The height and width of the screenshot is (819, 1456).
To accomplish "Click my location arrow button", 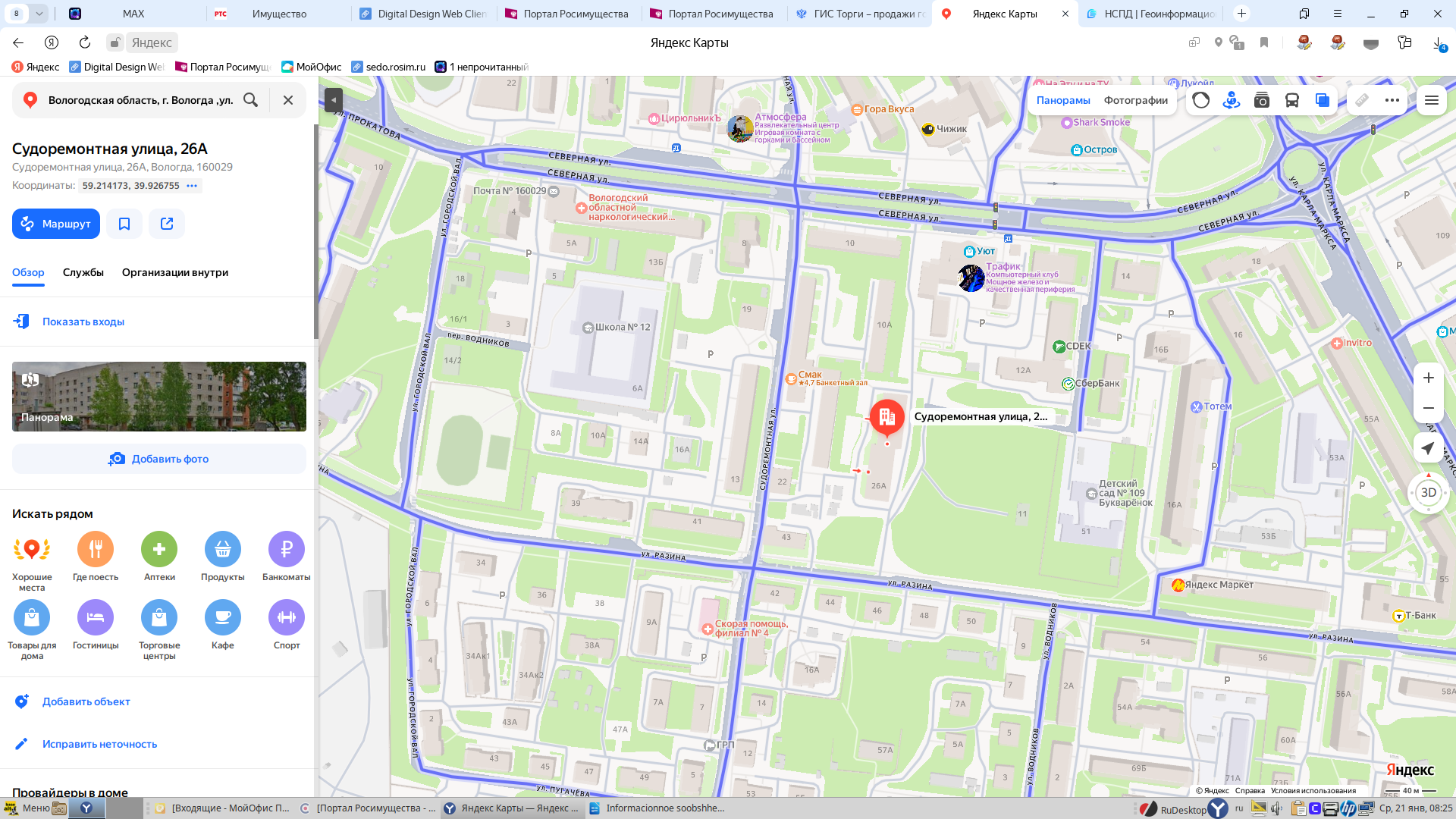I will (1428, 448).
